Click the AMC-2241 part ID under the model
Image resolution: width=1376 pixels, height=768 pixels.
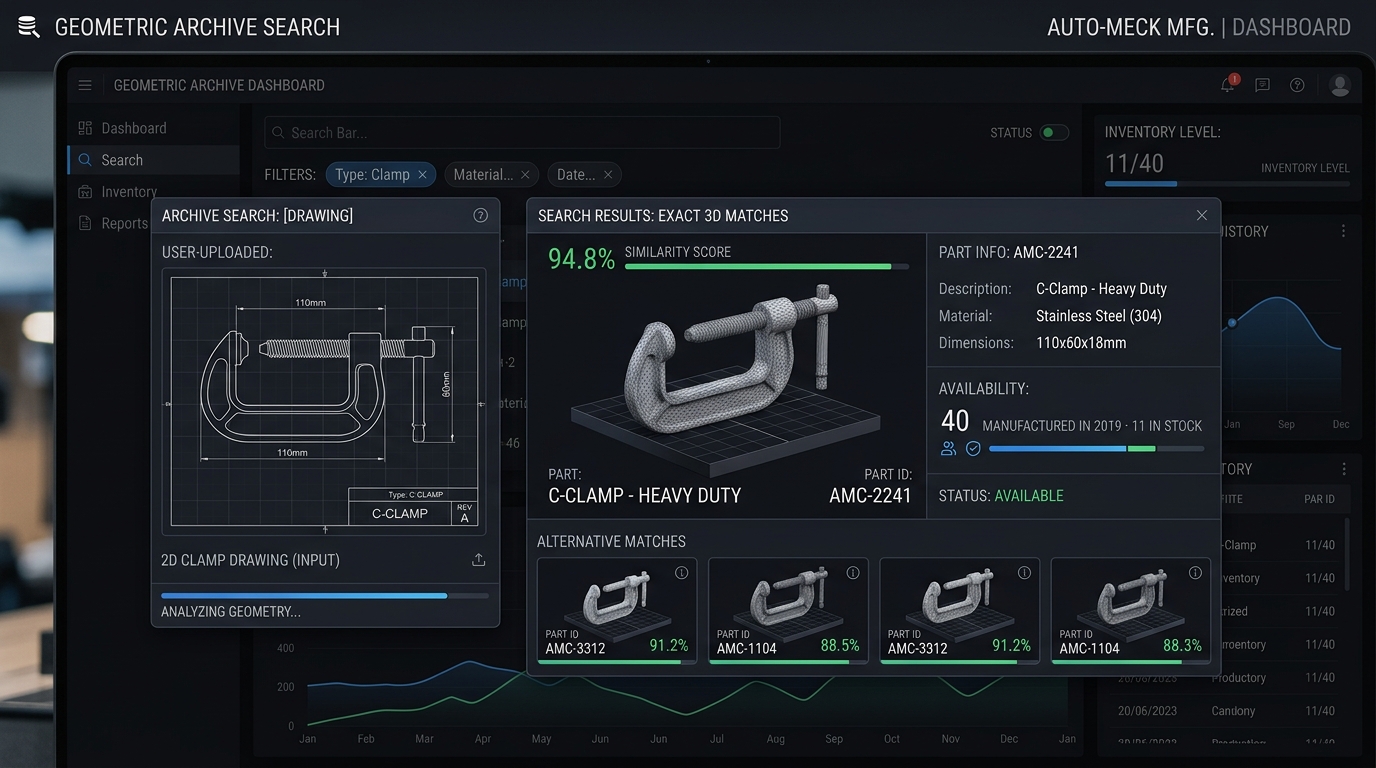pos(870,496)
